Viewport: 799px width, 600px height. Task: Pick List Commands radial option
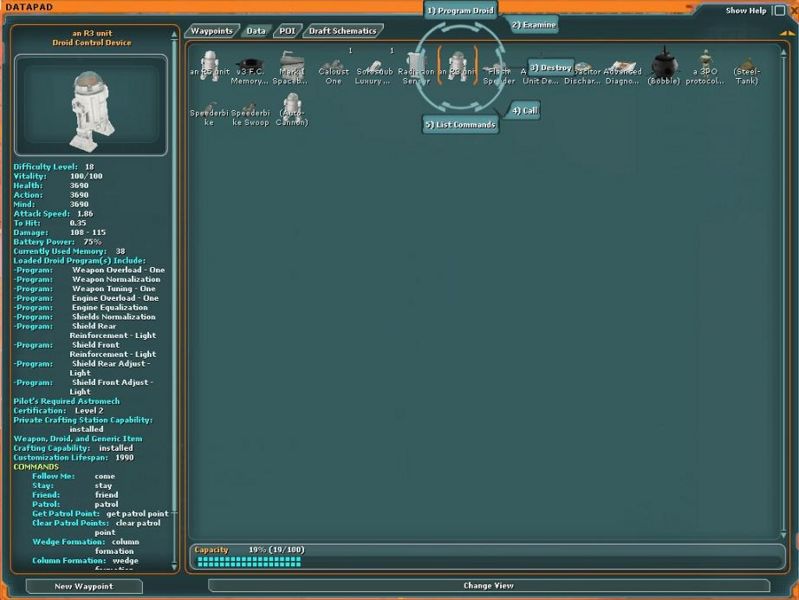pos(460,125)
